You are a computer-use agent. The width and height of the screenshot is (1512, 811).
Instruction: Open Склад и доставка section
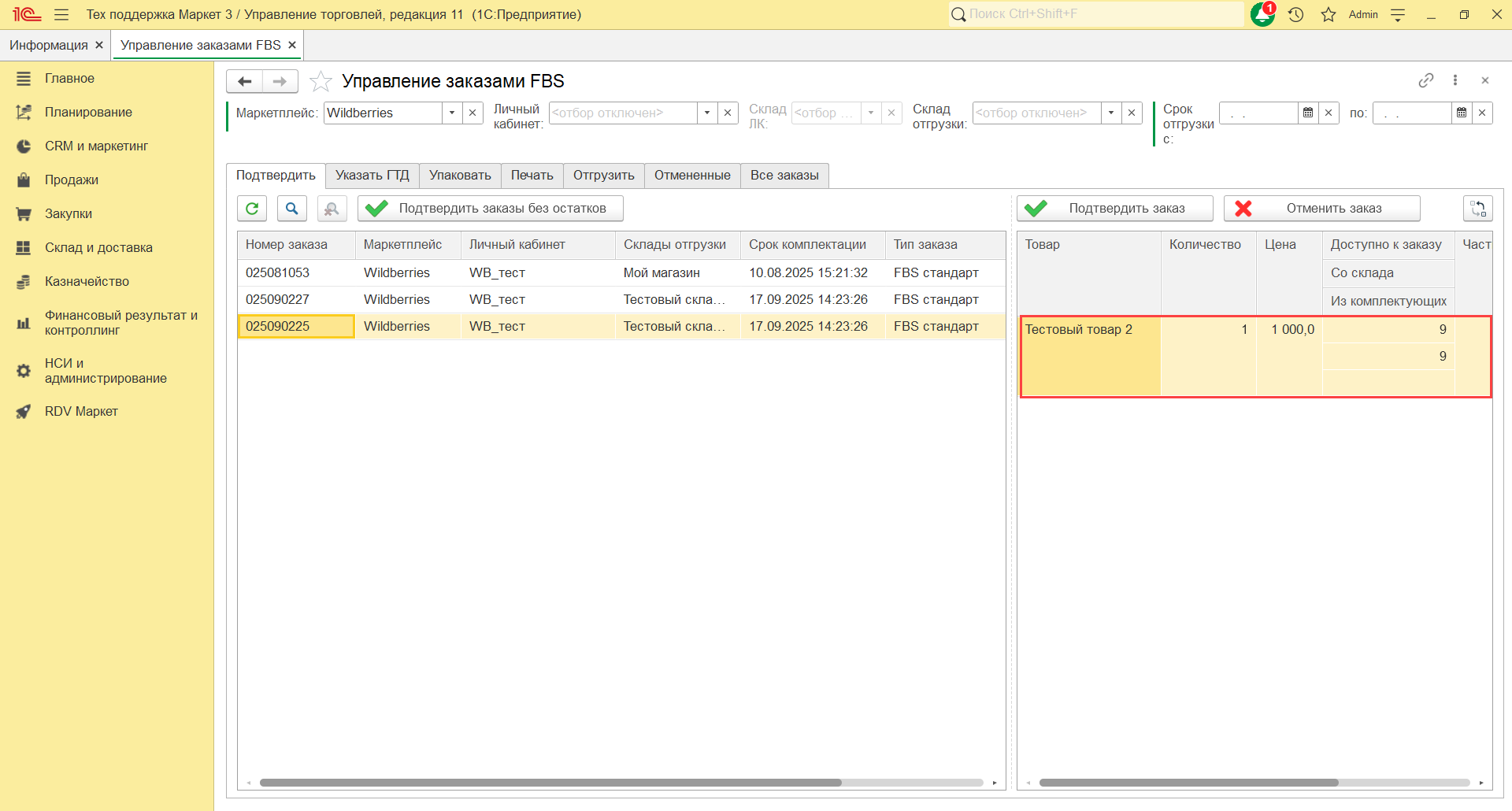point(98,247)
